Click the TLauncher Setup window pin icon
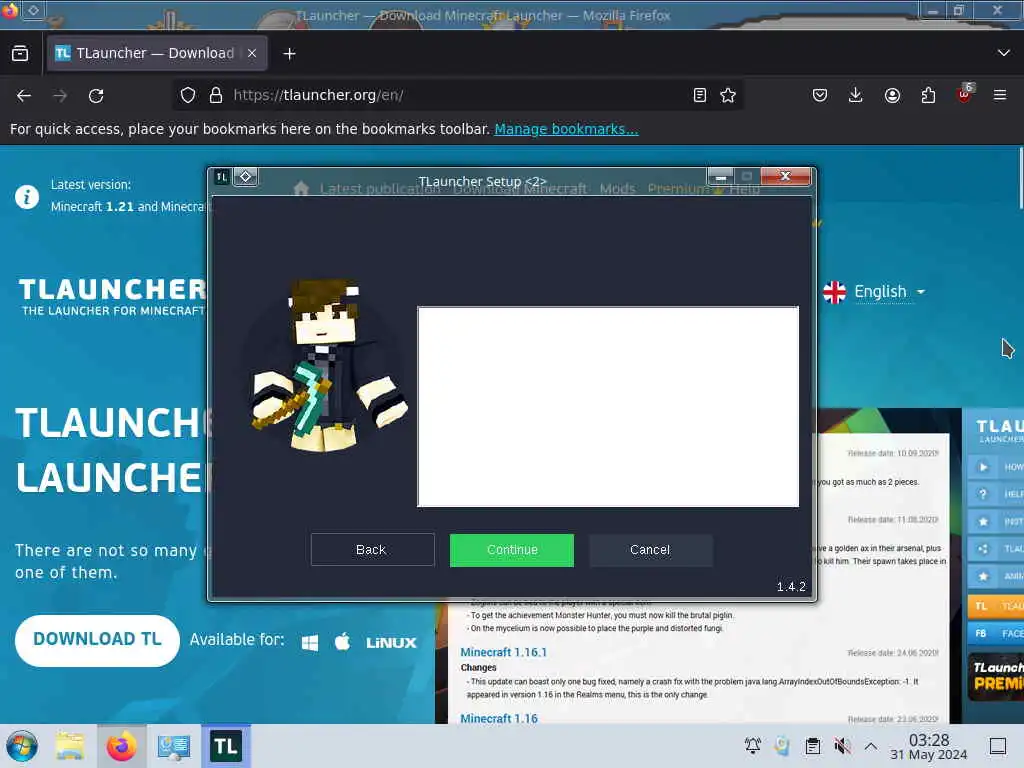Screen dimensions: 1024x768 point(246,176)
